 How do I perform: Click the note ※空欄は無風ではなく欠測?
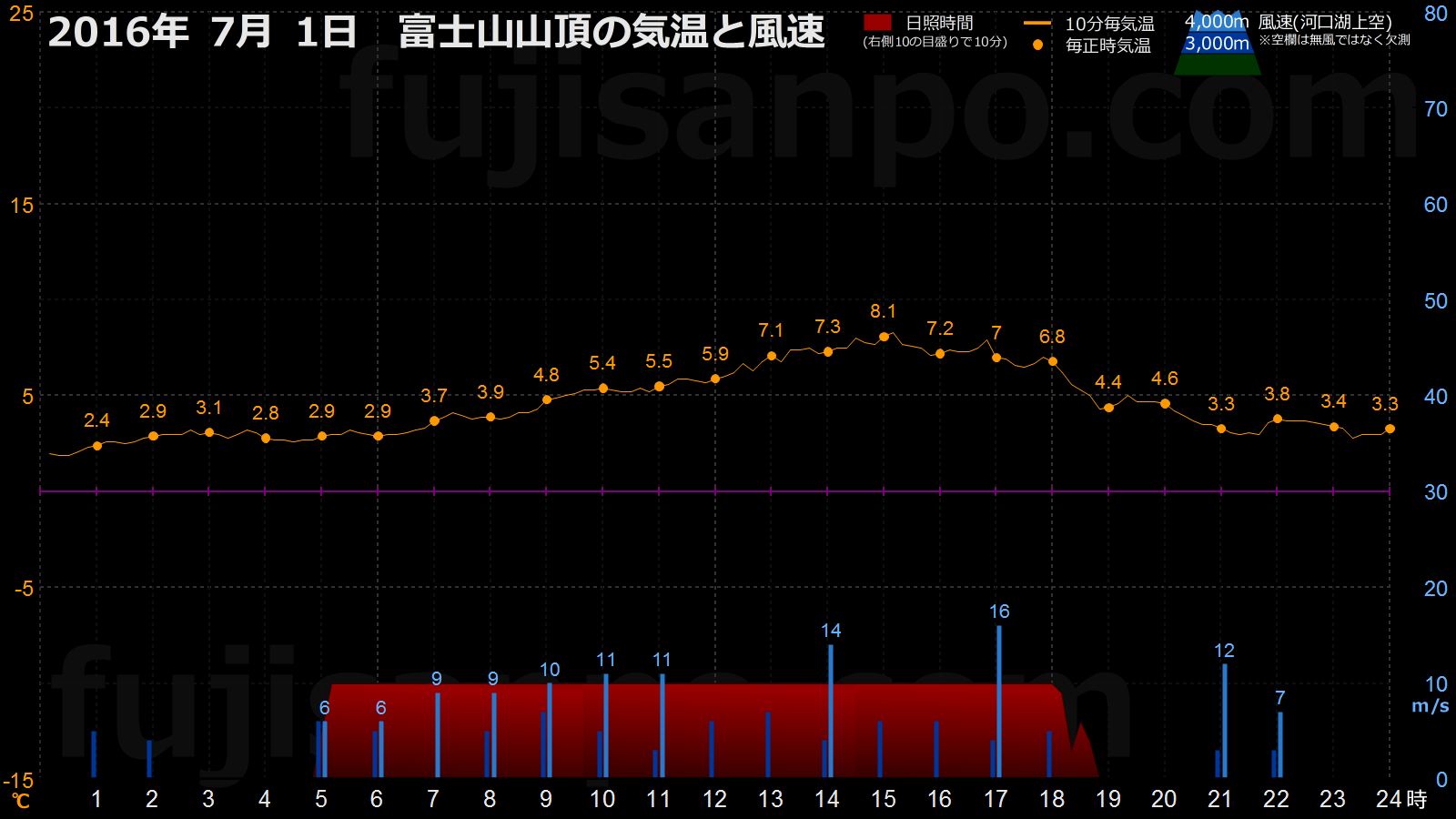click(1334, 40)
